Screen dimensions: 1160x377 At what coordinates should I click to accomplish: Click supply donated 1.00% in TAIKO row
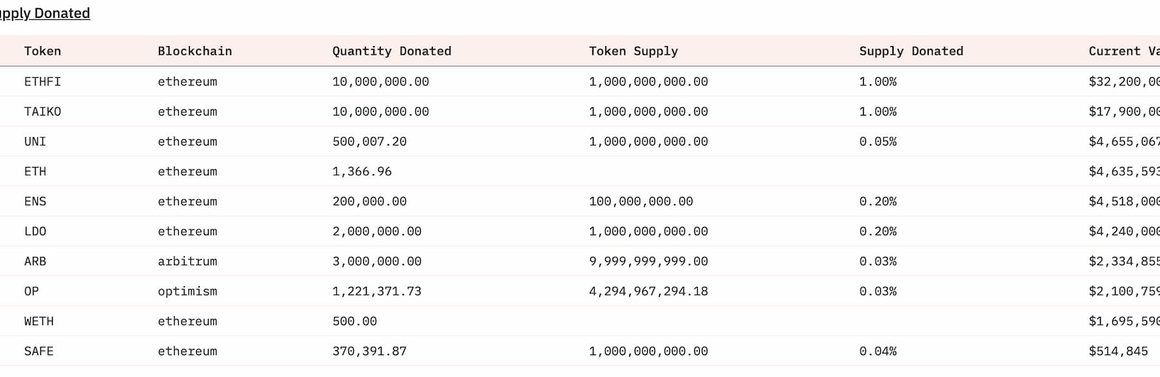point(877,112)
